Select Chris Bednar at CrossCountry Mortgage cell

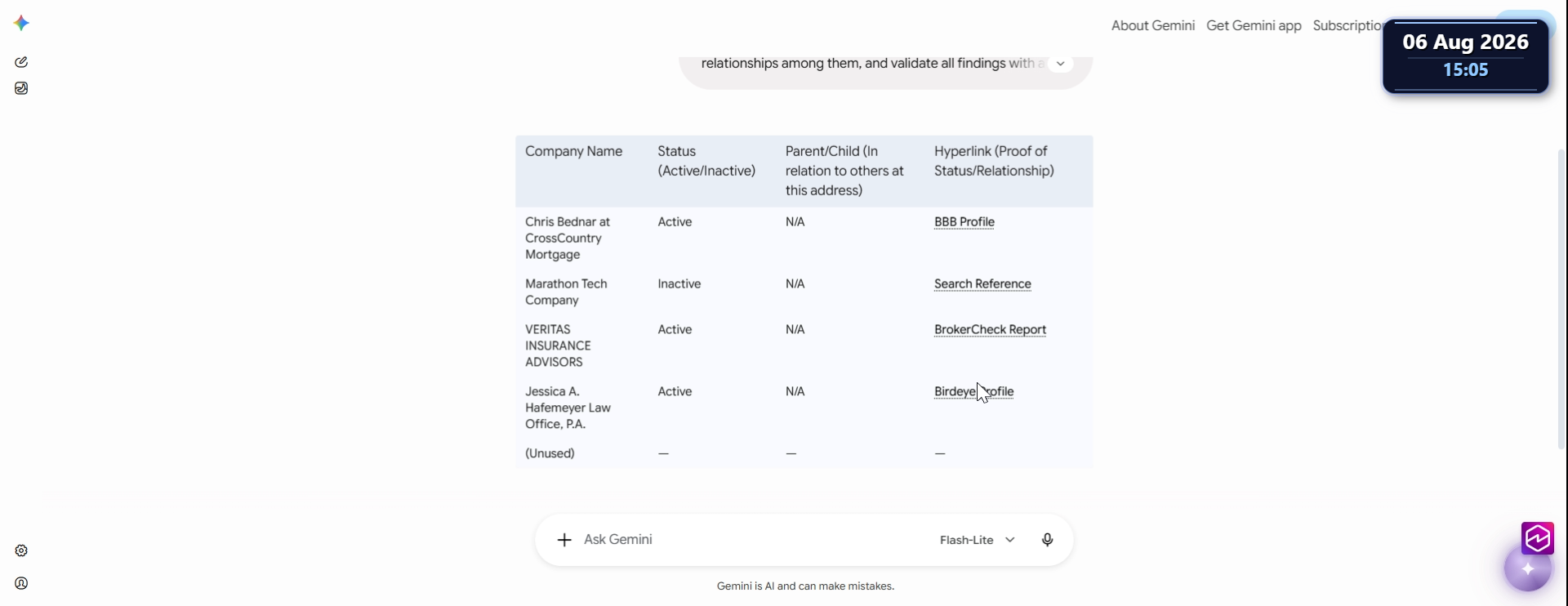568,238
